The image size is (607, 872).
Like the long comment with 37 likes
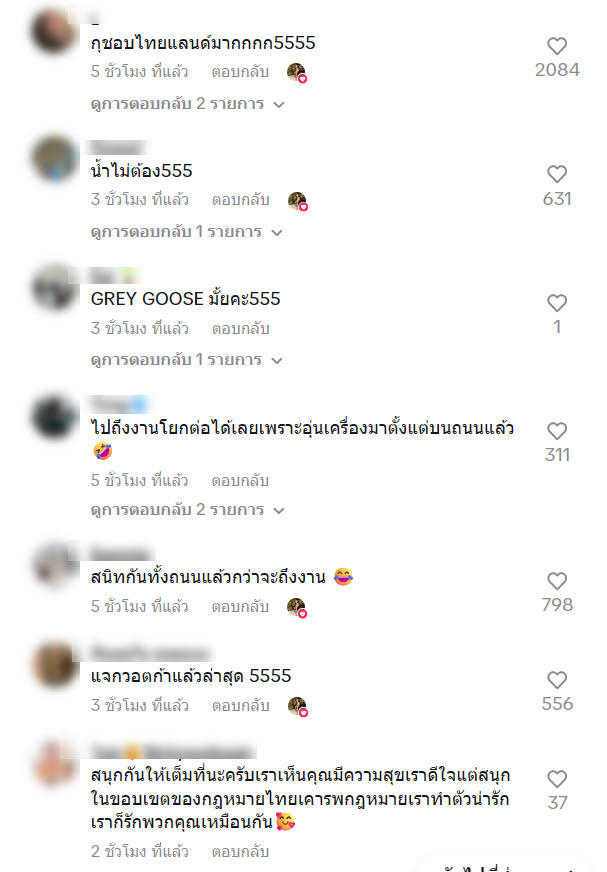coord(557,779)
